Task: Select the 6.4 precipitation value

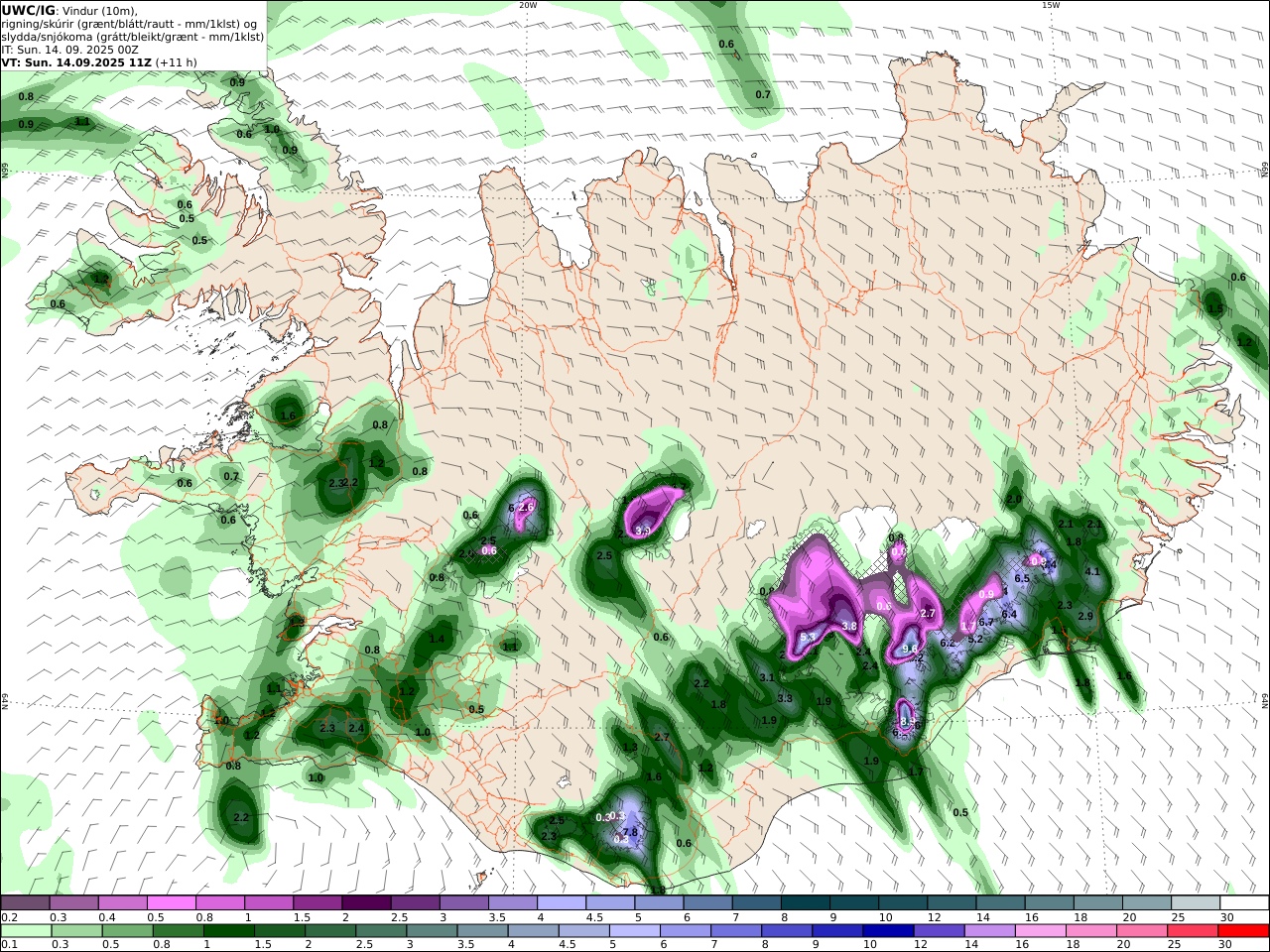Action: (x=1009, y=614)
